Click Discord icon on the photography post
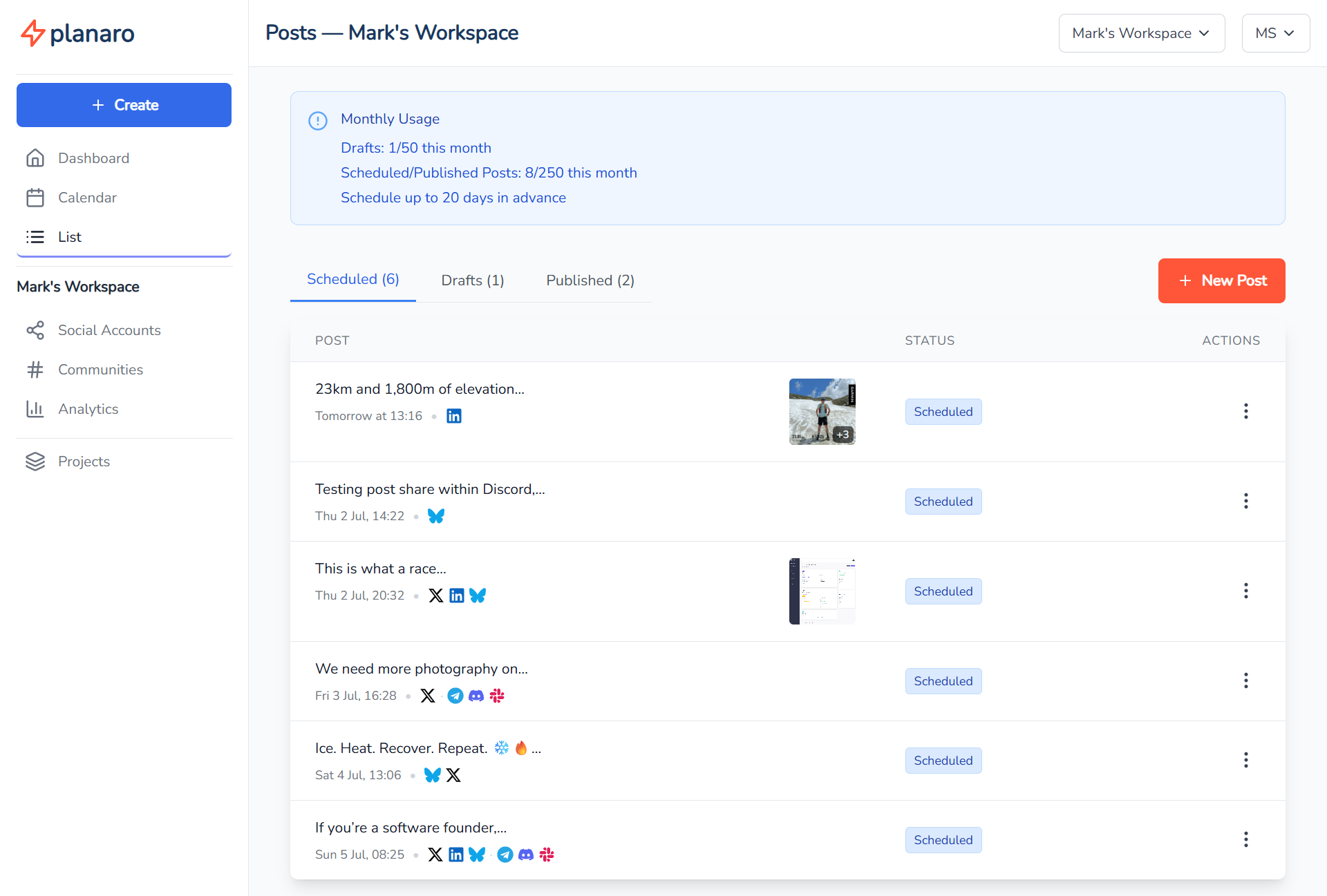1327x896 pixels. point(476,696)
